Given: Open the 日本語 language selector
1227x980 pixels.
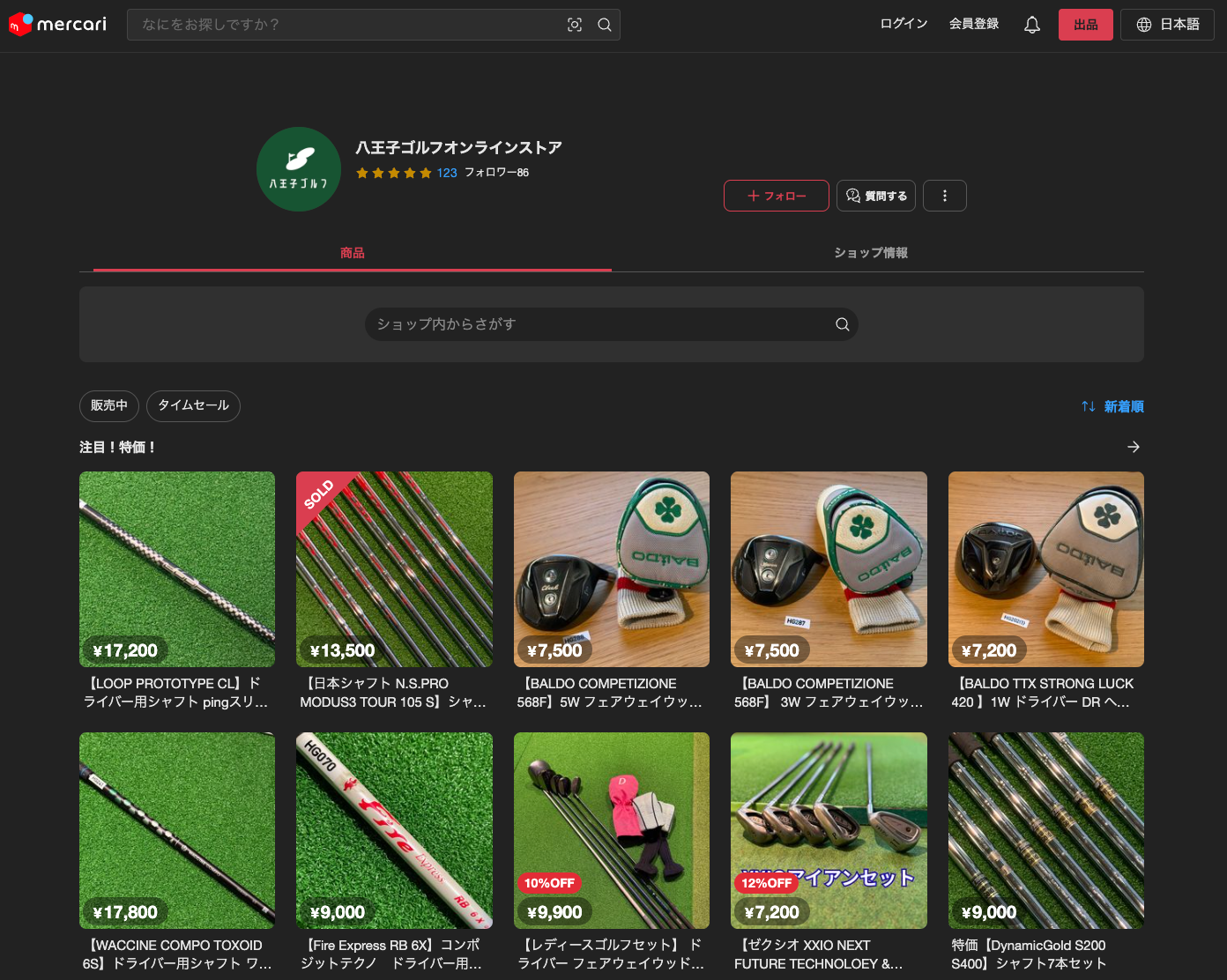Looking at the screenshot, I should click(1166, 25).
